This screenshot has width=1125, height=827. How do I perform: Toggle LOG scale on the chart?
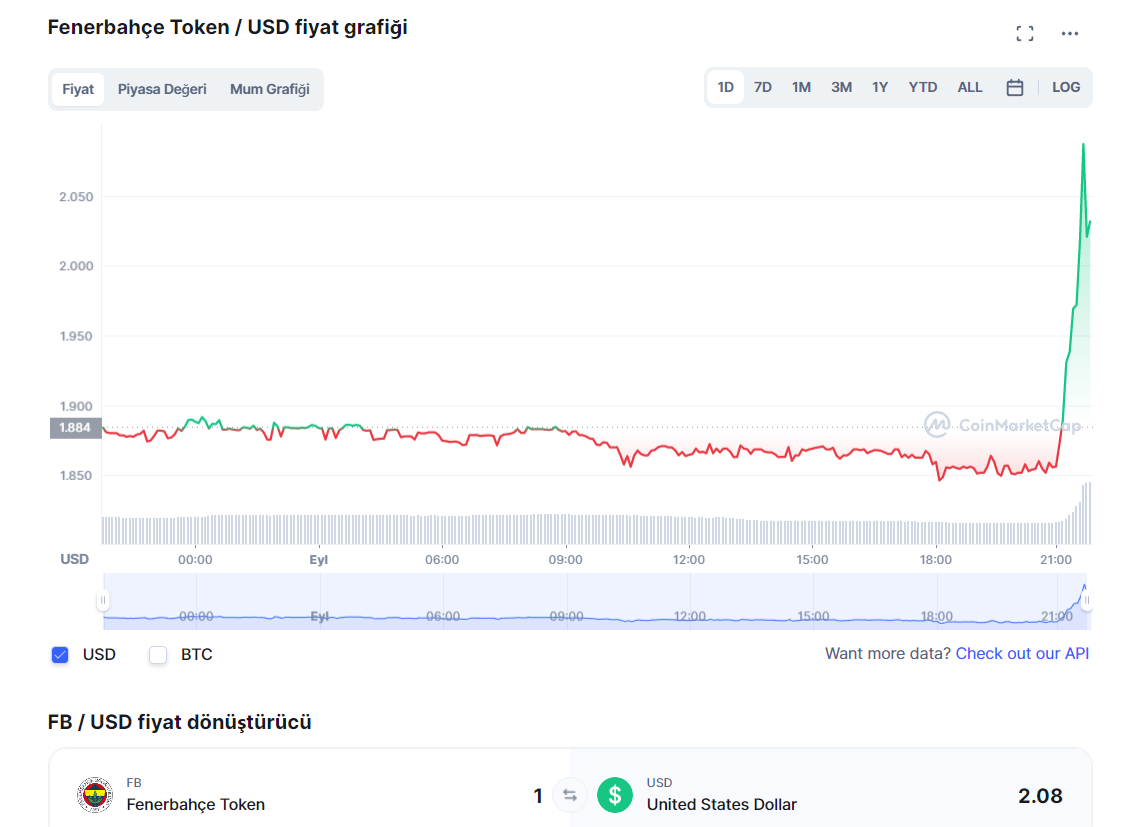point(1066,88)
